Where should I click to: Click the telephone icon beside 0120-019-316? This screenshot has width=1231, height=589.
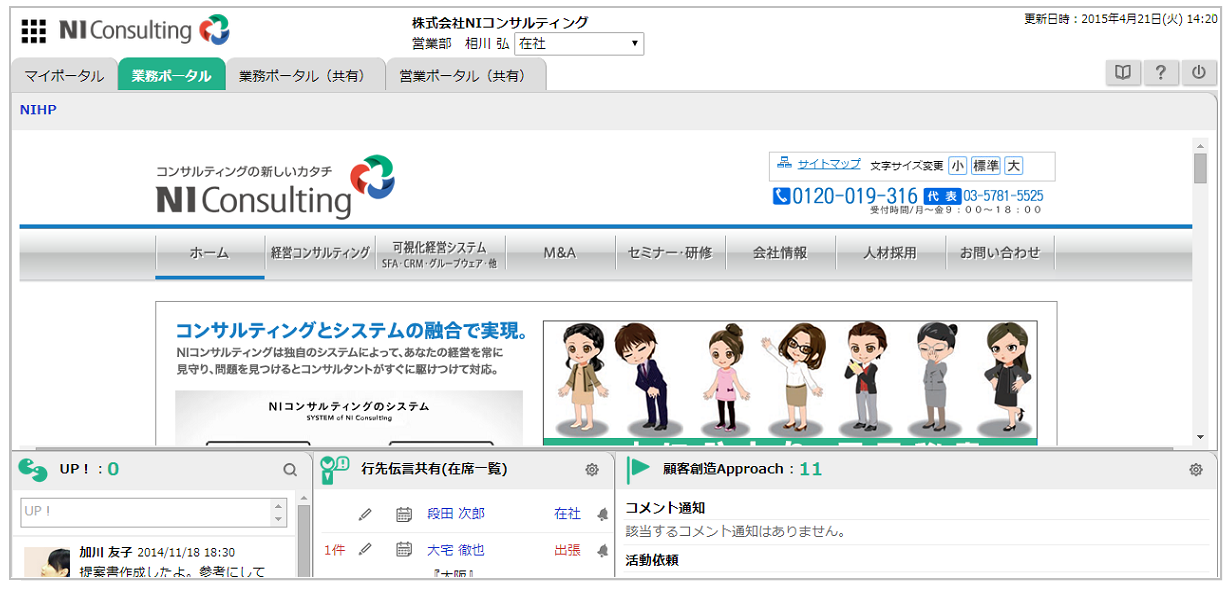tap(781, 196)
